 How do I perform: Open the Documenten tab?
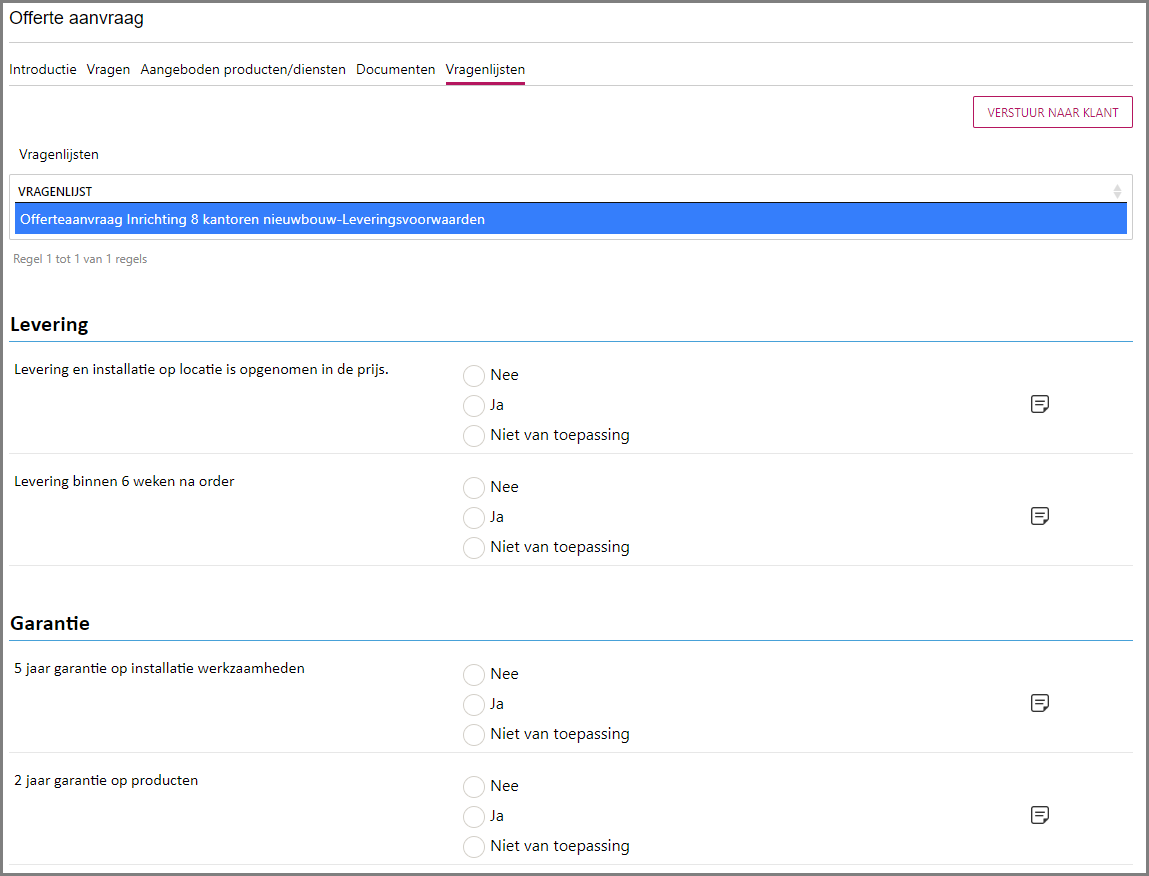[396, 70]
